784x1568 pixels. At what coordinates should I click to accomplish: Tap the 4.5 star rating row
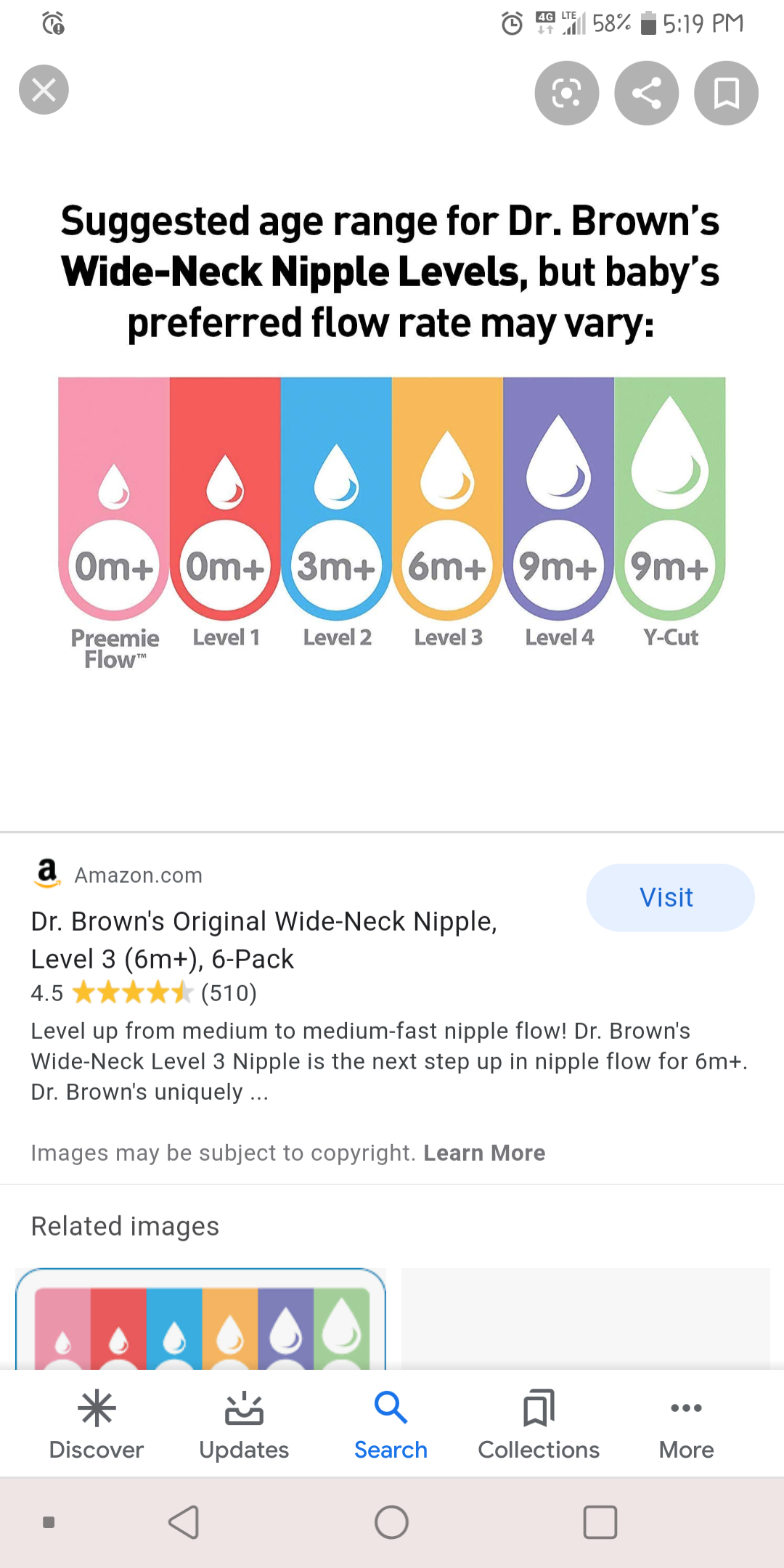pyautogui.click(x=144, y=992)
